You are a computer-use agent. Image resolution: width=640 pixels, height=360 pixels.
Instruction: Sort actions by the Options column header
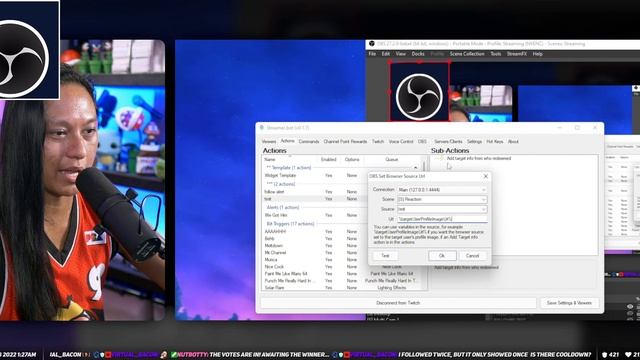[x=352, y=160]
